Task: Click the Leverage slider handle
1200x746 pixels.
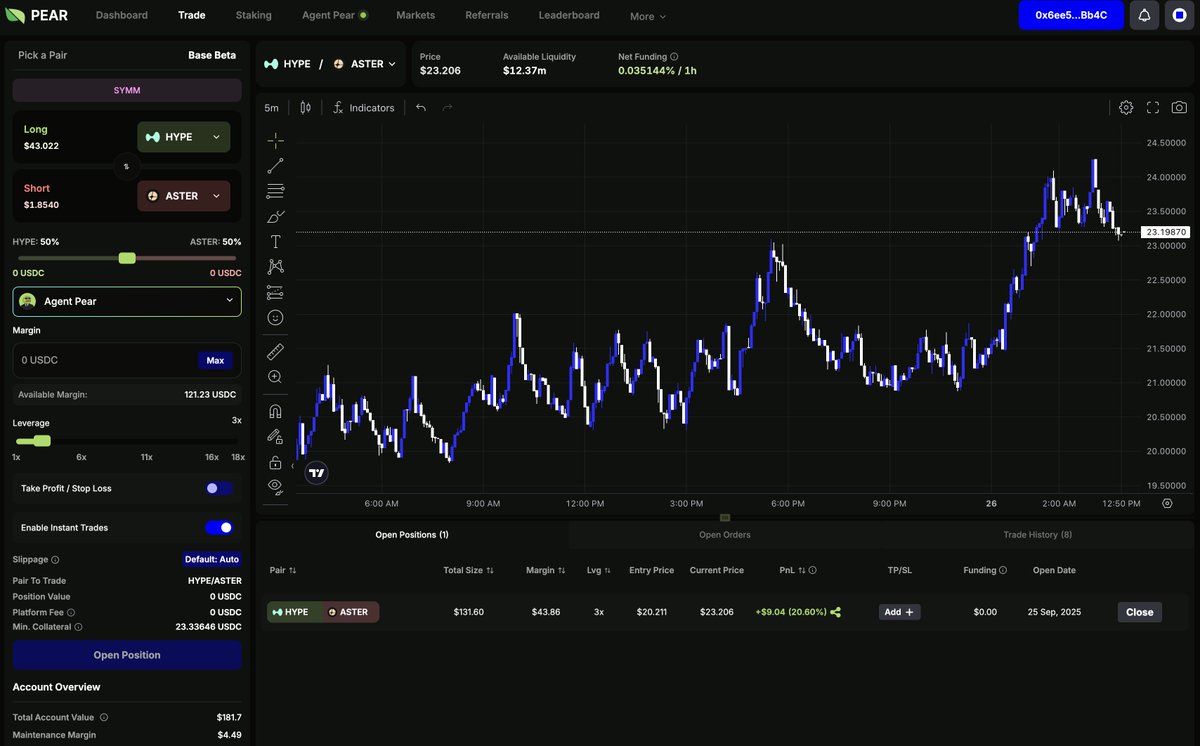Action: 41,441
